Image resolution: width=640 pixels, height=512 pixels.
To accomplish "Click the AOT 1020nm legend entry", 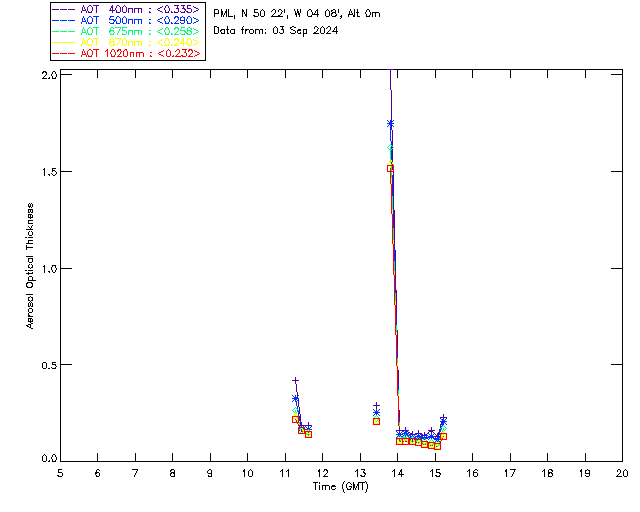I will point(127,53).
